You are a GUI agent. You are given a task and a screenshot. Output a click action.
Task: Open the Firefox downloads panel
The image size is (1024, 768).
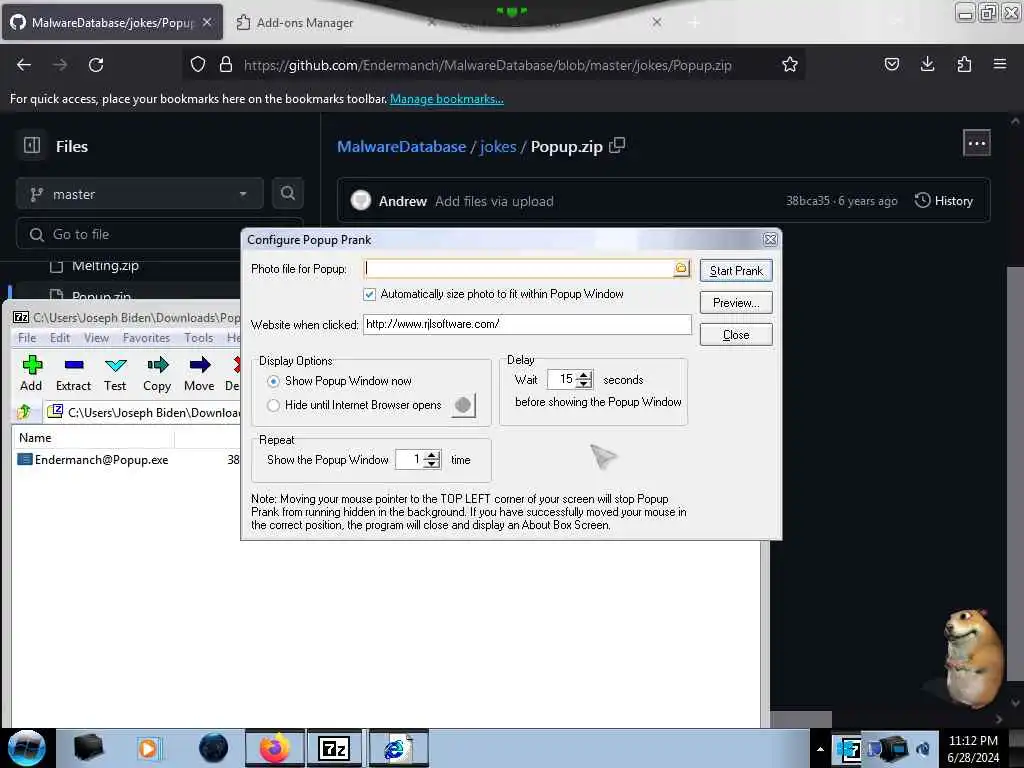(x=927, y=64)
